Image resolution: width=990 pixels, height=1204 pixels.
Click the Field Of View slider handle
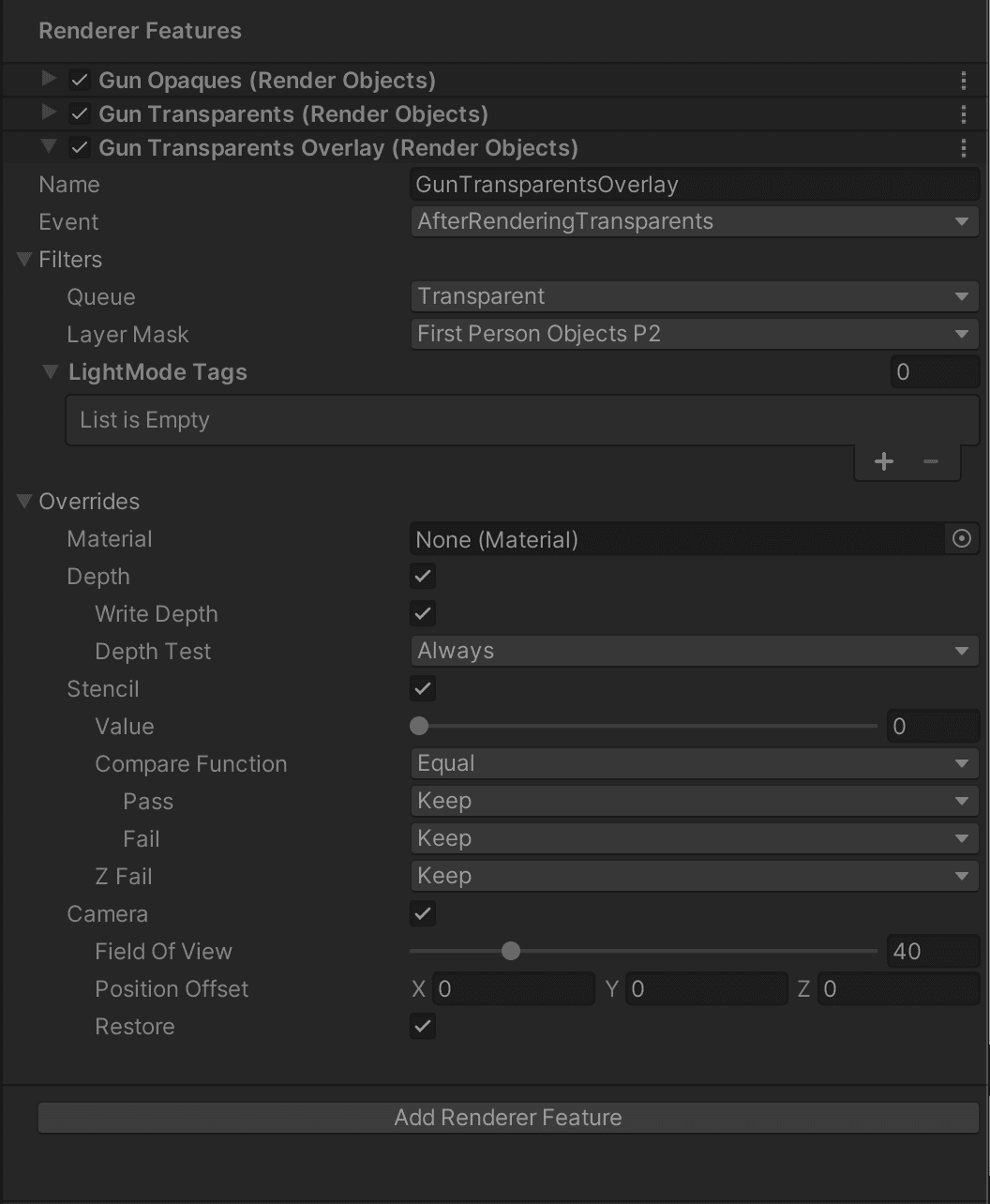point(511,952)
